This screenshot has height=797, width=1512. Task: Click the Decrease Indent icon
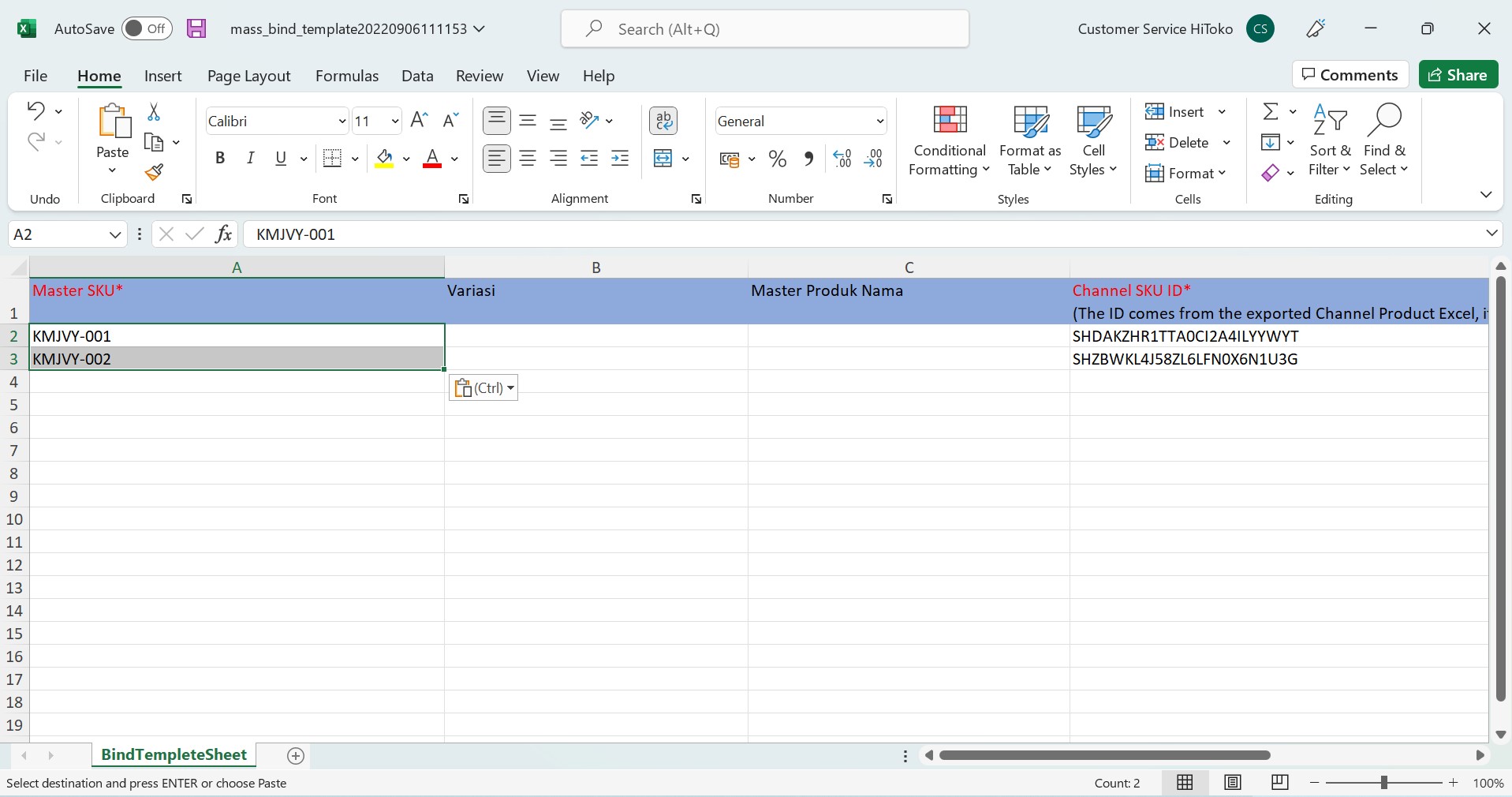pyautogui.click(x=589, y=159)
